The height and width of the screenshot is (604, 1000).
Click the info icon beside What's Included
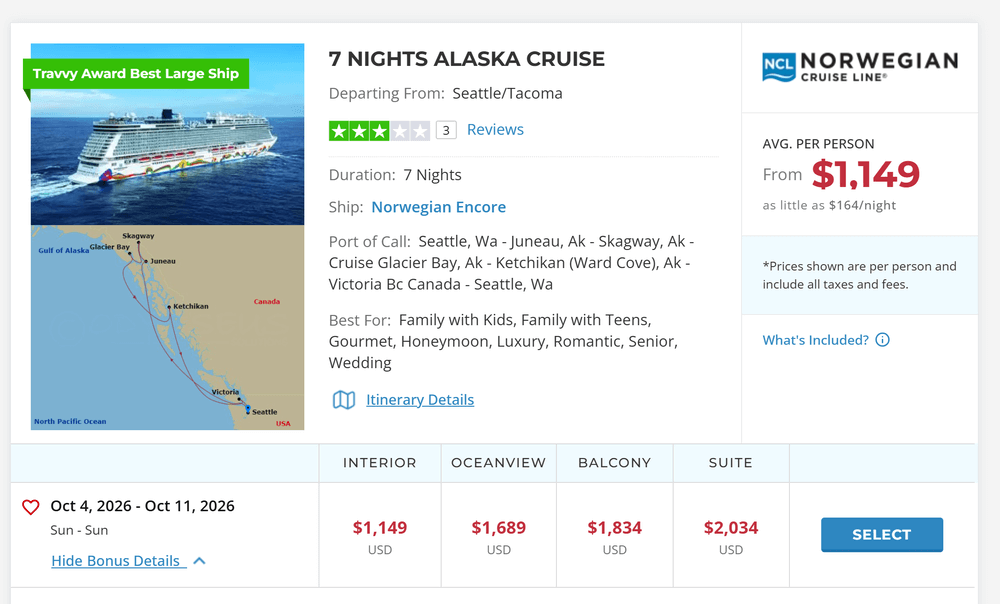click(882, 340)
